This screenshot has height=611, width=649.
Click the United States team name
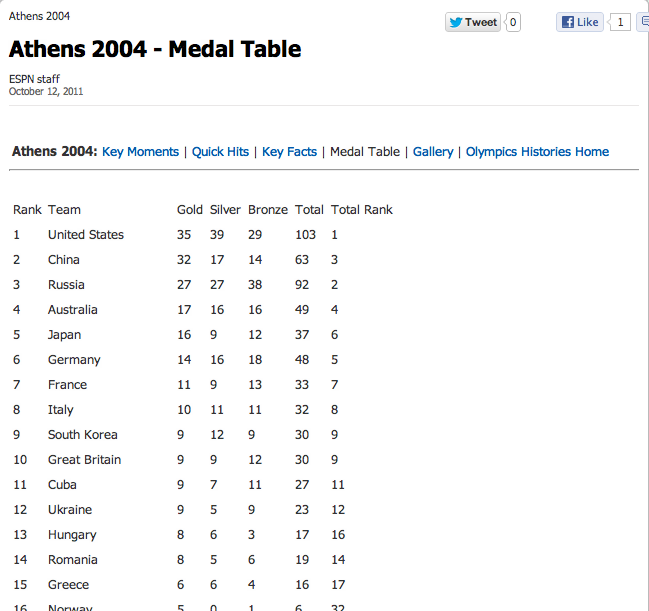point(86,235)
